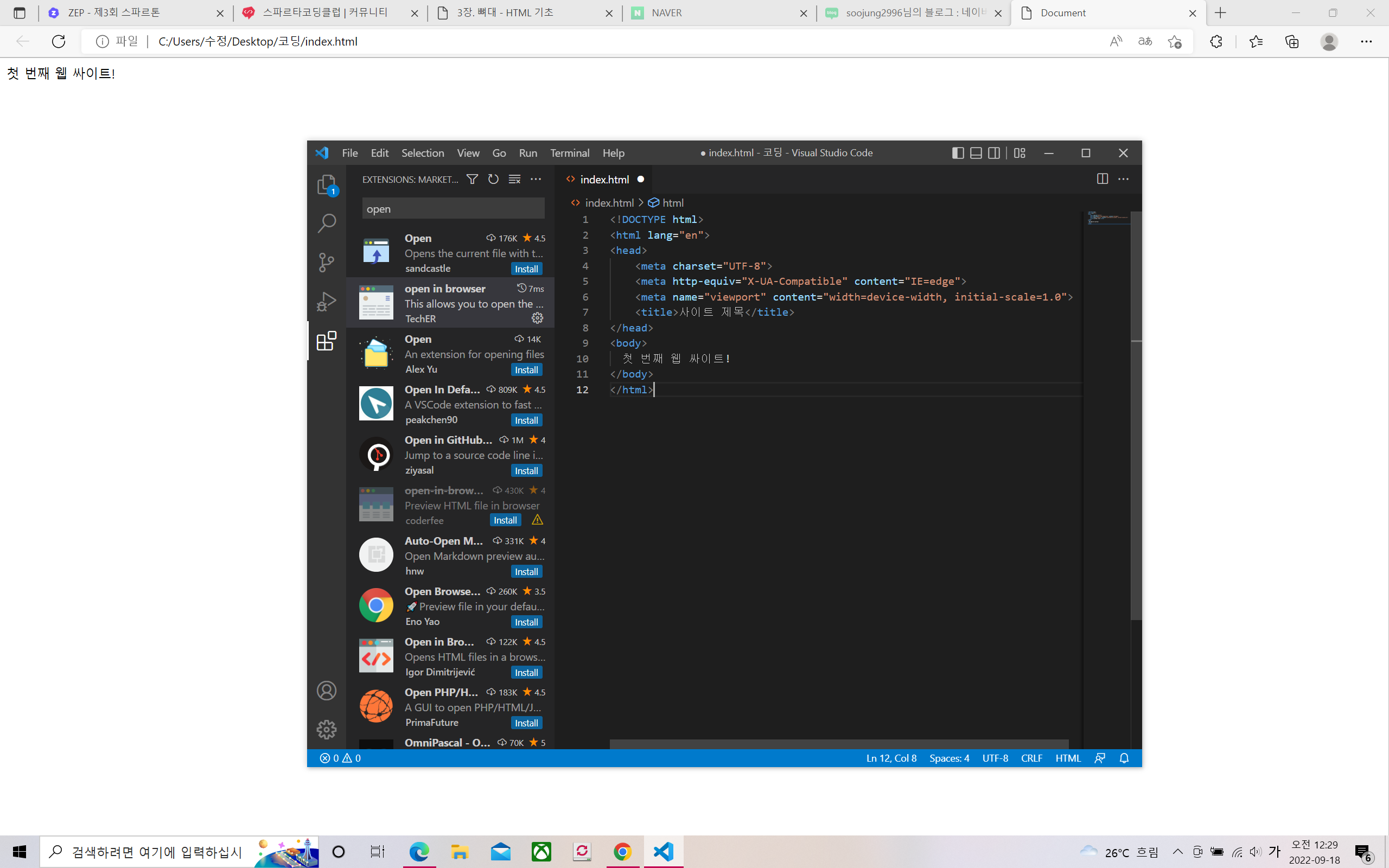Open the Search view in activity bar
The height and width of the screenshot is (868, 1389).
point(327,224)
